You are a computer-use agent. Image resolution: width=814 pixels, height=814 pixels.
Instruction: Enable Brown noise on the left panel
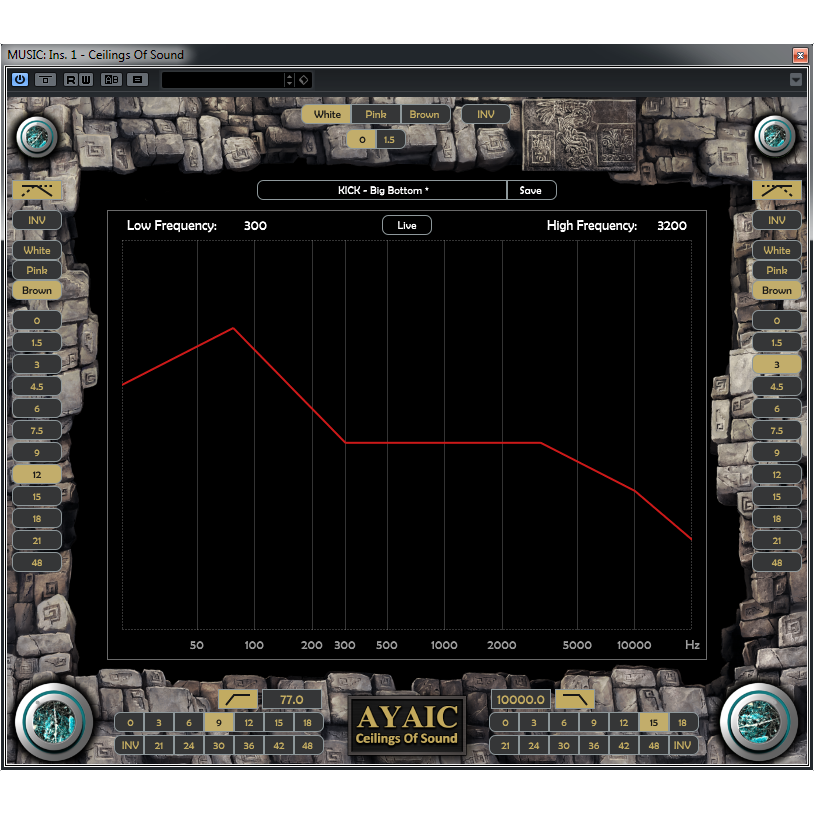tap(37, 290)
